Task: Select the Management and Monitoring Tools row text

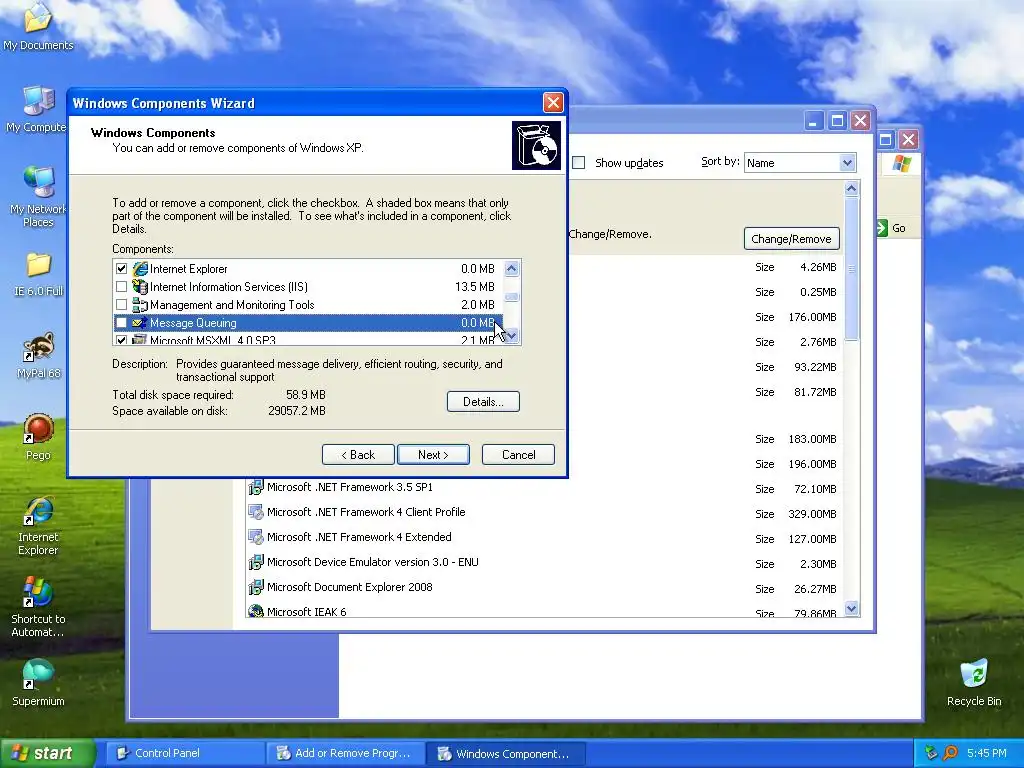Action: click(x=232, y=304)
